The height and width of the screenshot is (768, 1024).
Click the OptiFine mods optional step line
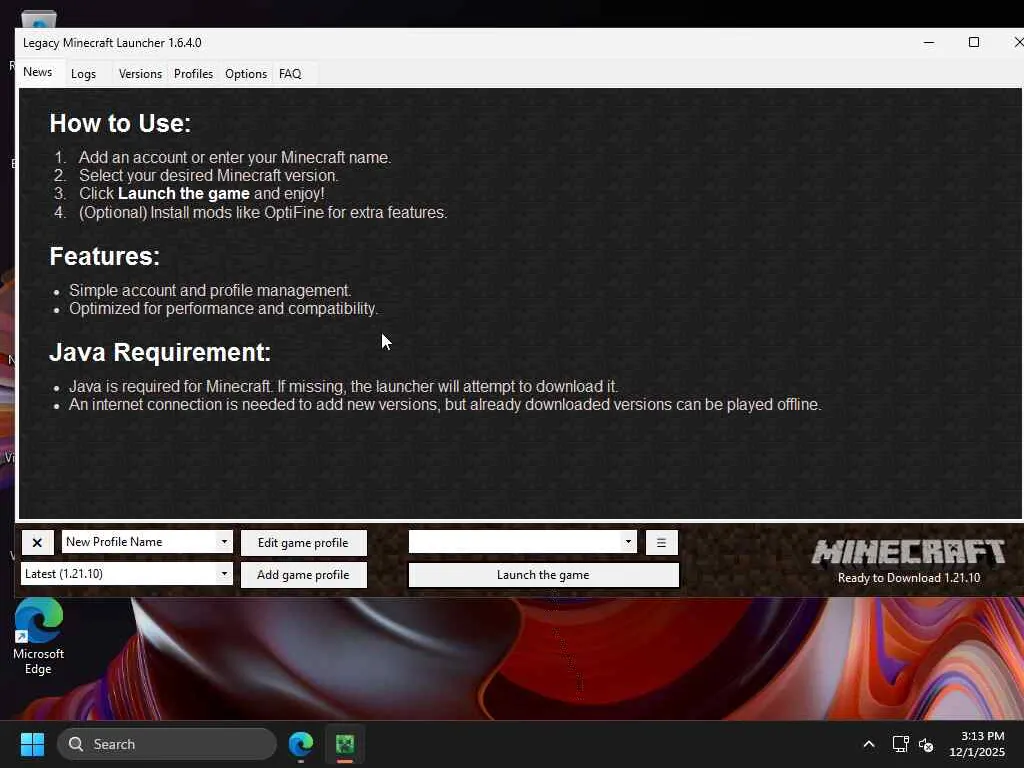[x=263, y=213]
